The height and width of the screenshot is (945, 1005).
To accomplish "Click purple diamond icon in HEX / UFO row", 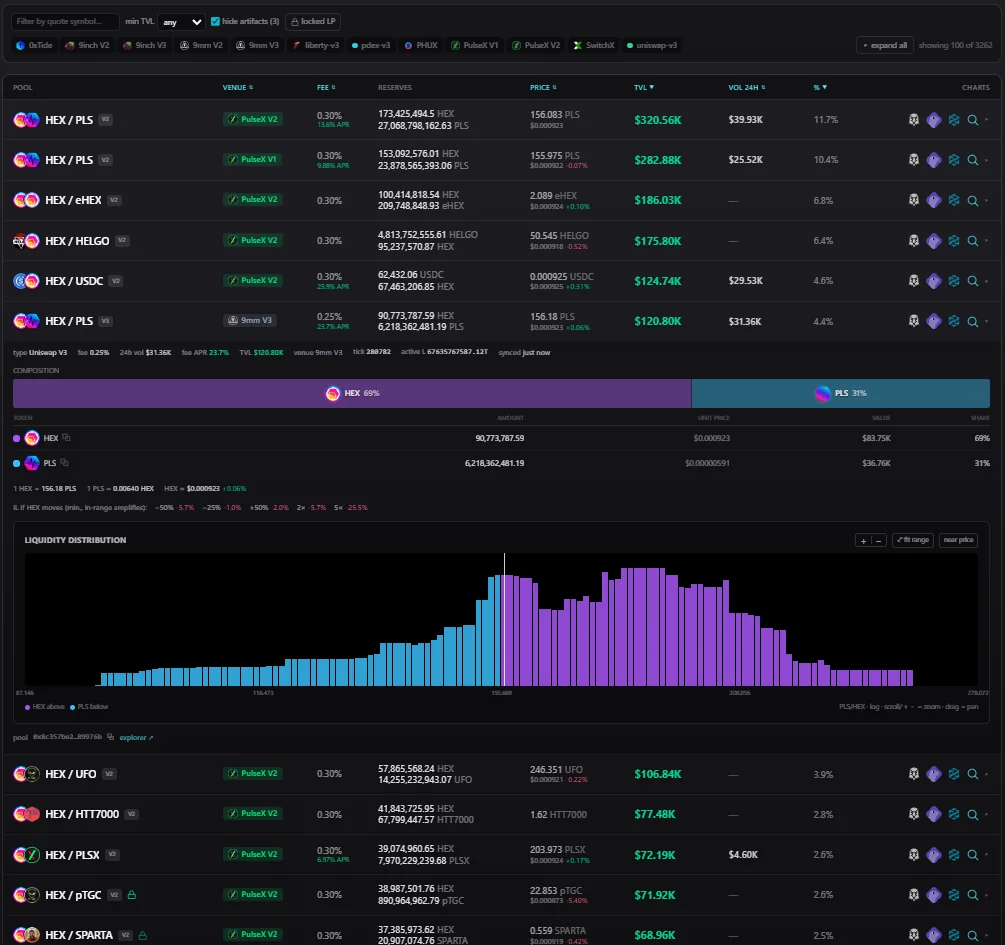I will [x=934, y=774].
